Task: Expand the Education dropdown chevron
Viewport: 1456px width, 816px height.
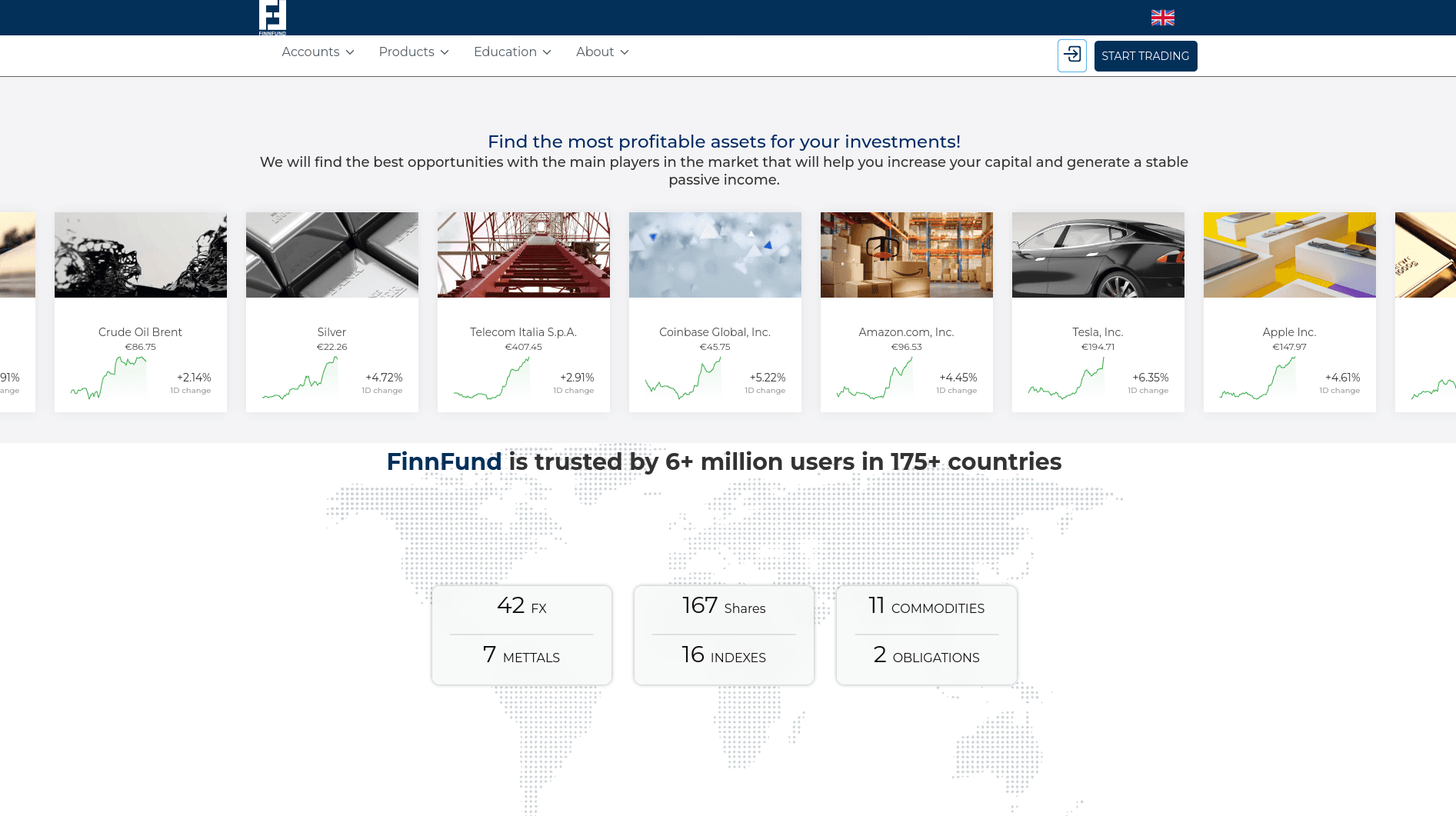Action: point(547,52)
